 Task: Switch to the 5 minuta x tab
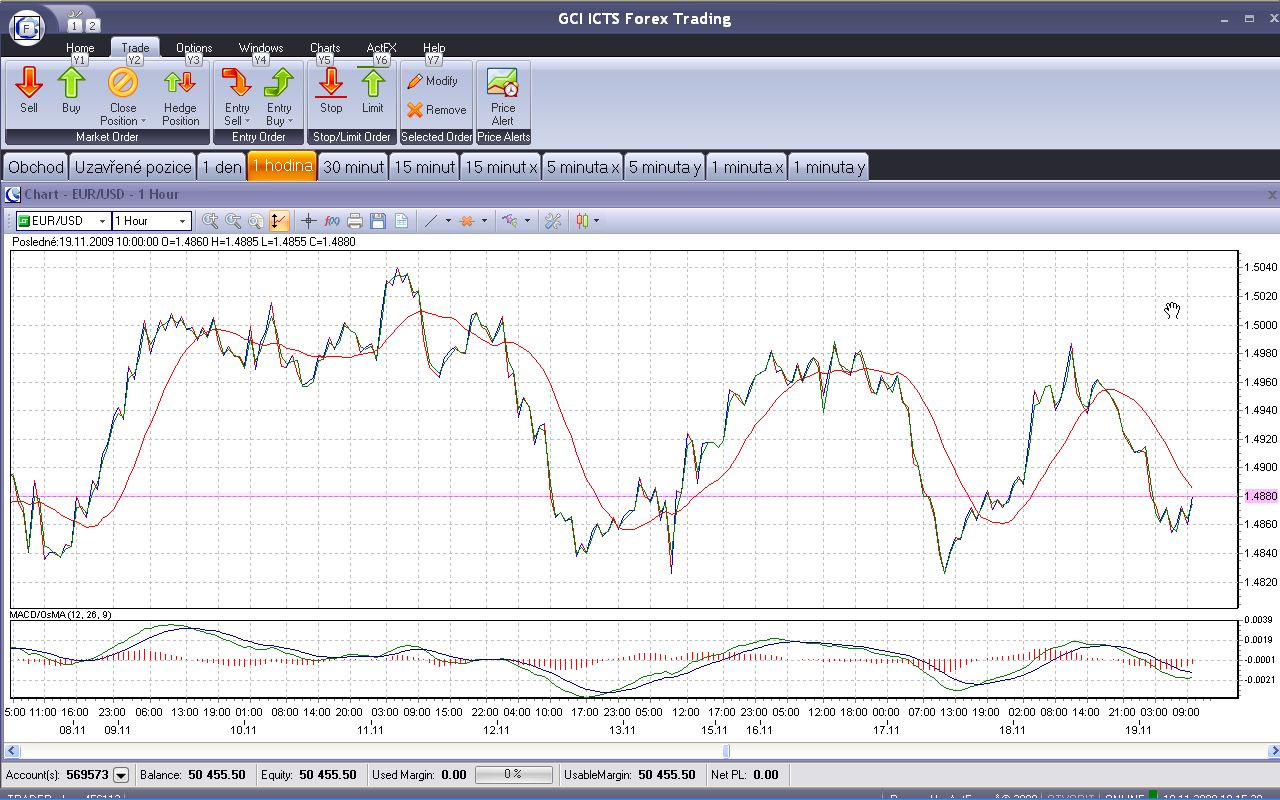pos(582,167)
